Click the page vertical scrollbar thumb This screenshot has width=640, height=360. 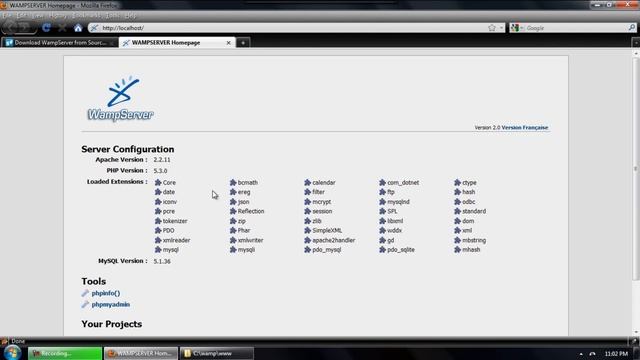[x=636, y=169]
